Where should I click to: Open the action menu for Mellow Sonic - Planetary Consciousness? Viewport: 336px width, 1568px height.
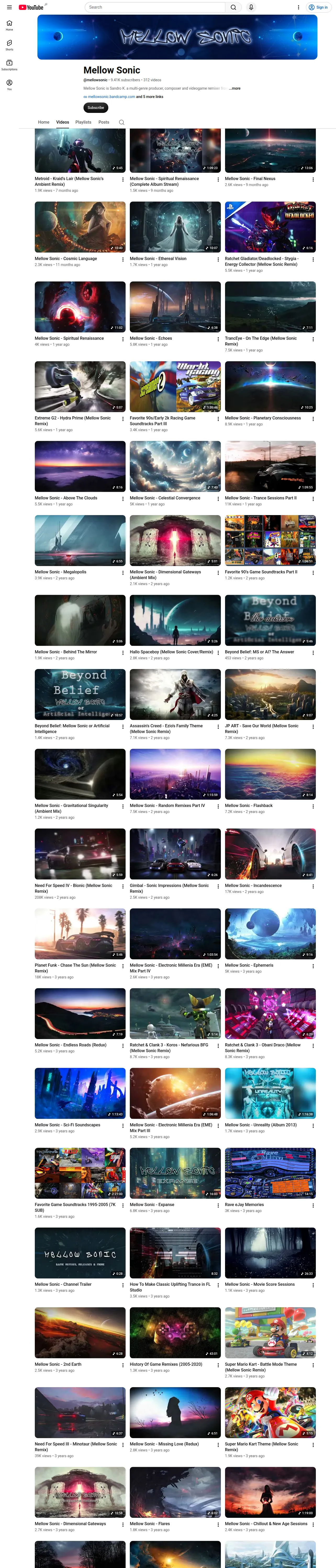pyautogui.click(x=313, y=419)
